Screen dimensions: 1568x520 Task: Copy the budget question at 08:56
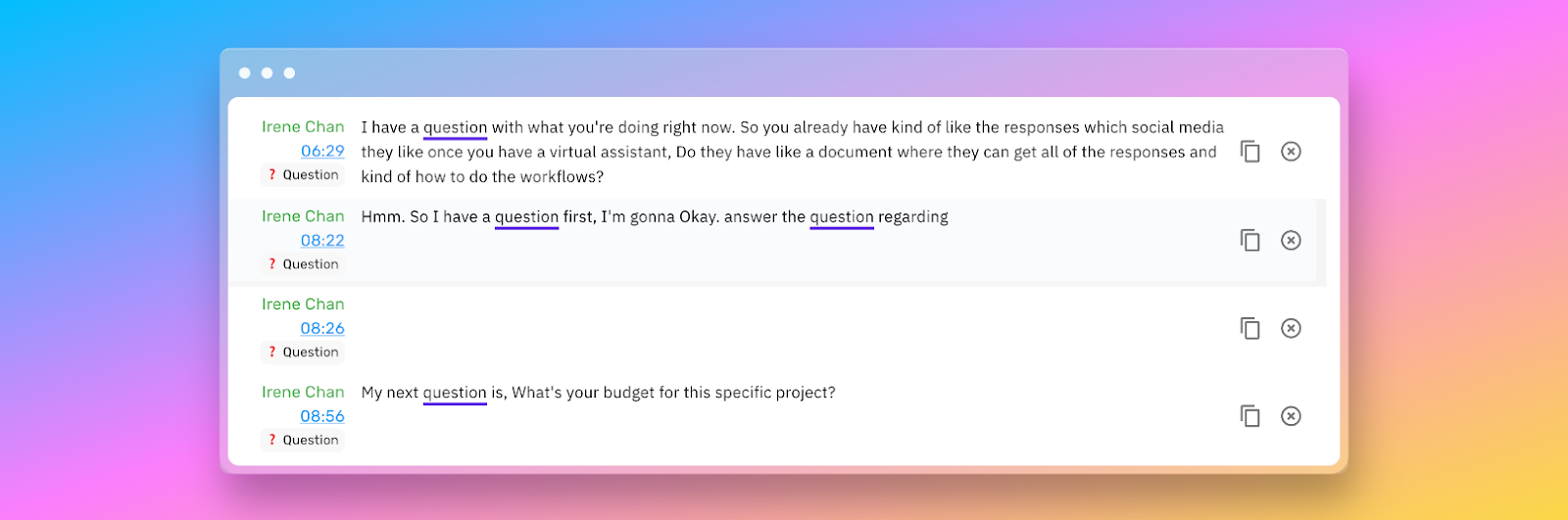[x=1250, y=416]
